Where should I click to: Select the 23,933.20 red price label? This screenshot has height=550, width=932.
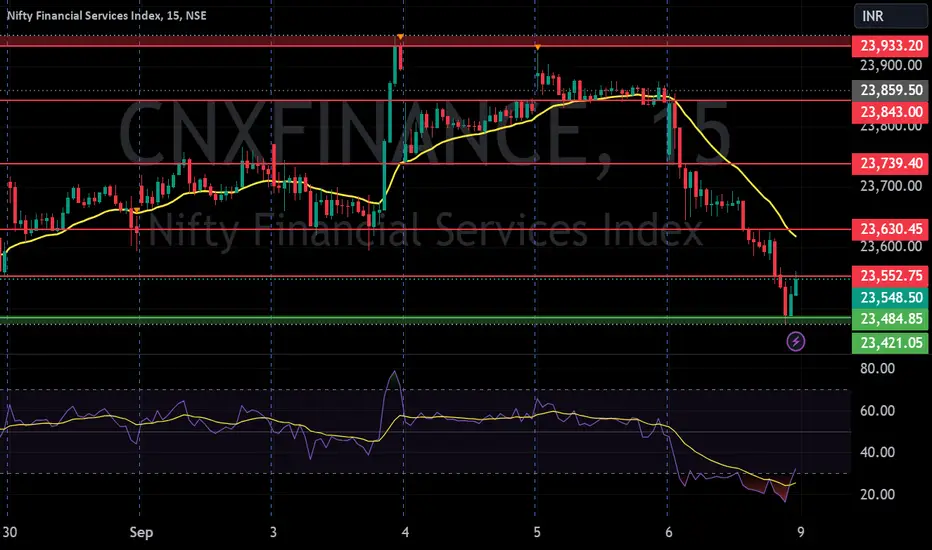pos(890,46)
